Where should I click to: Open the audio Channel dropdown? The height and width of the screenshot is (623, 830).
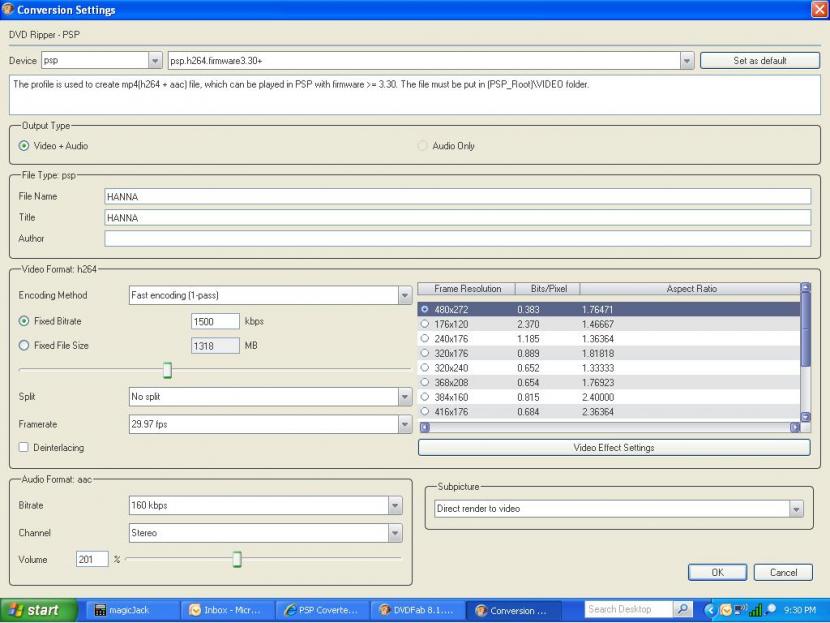click(395, 534)
